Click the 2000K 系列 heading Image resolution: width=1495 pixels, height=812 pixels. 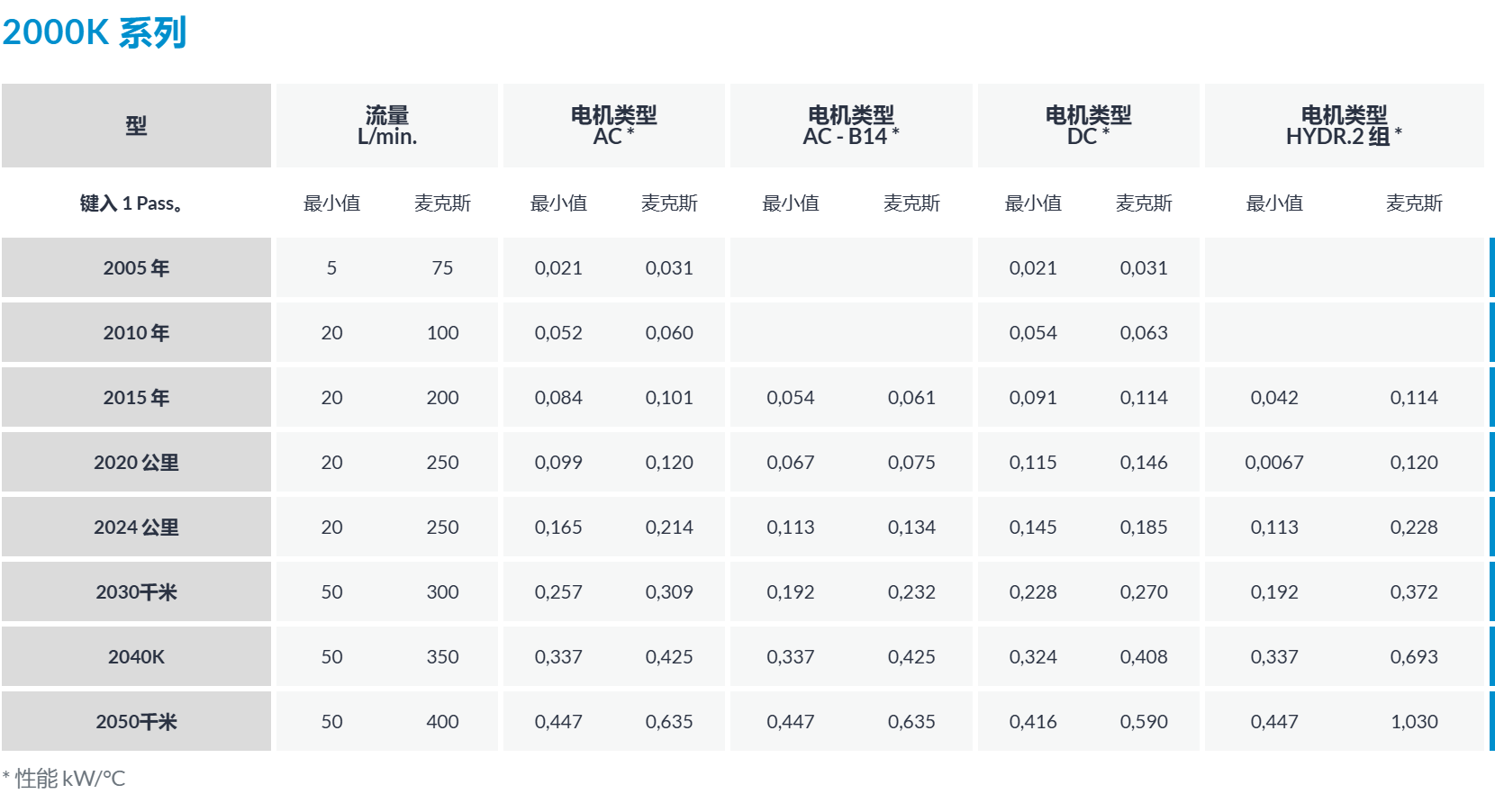click(x=95, y=33)
